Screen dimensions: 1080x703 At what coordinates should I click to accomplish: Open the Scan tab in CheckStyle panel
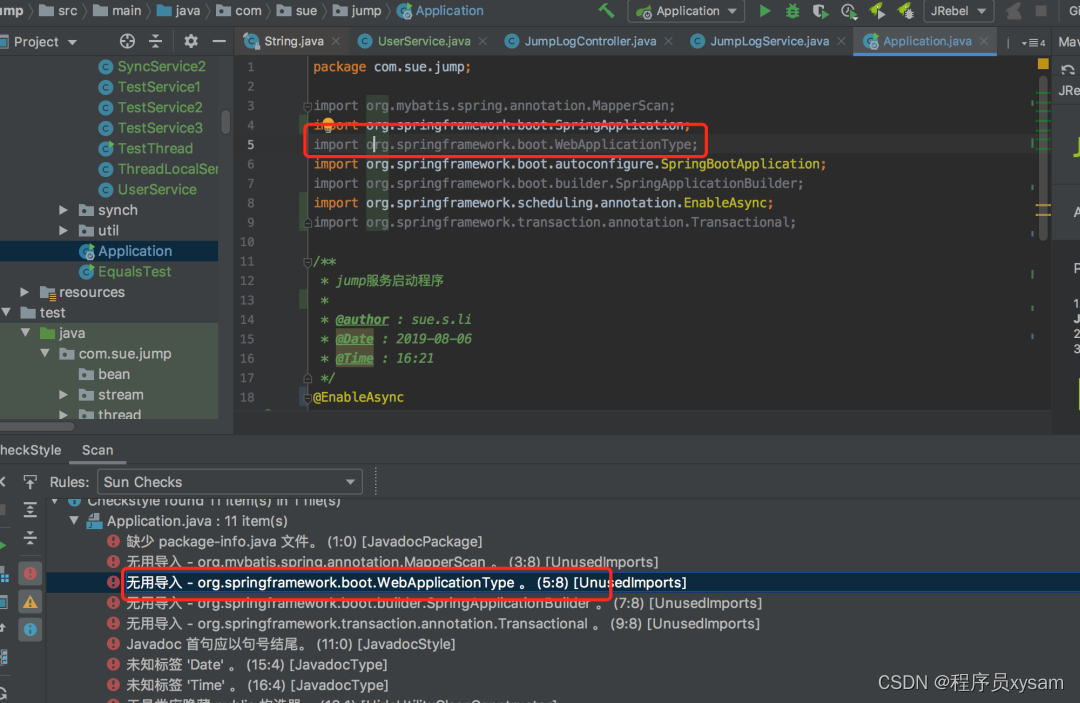click(98, 450)
